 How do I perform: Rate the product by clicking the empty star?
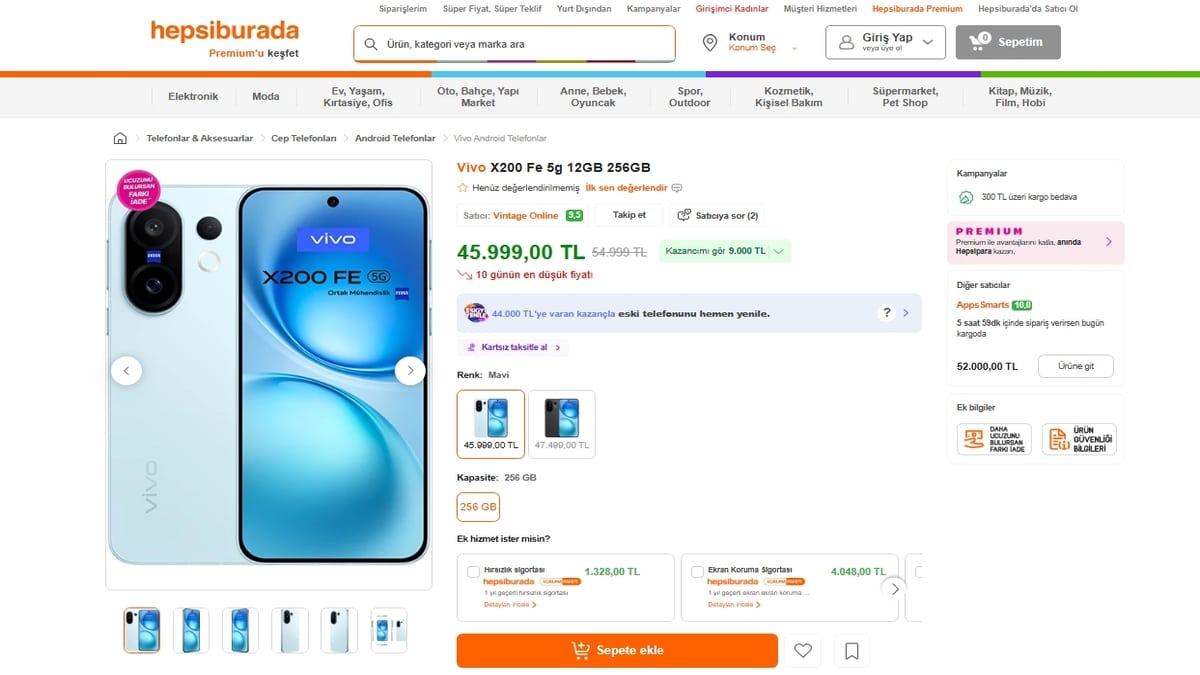[460, 187]
